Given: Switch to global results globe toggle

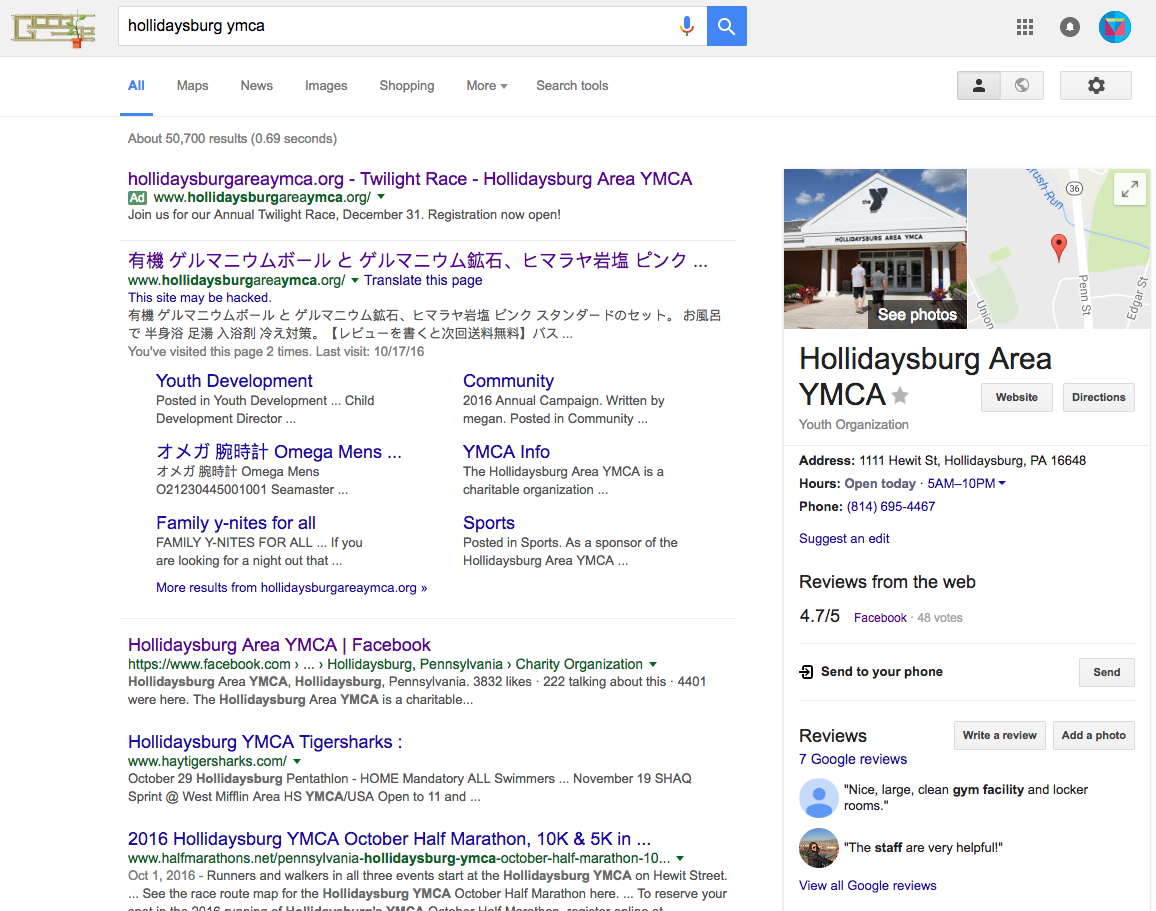Looking at the screenshot, I should (1022, 86).
